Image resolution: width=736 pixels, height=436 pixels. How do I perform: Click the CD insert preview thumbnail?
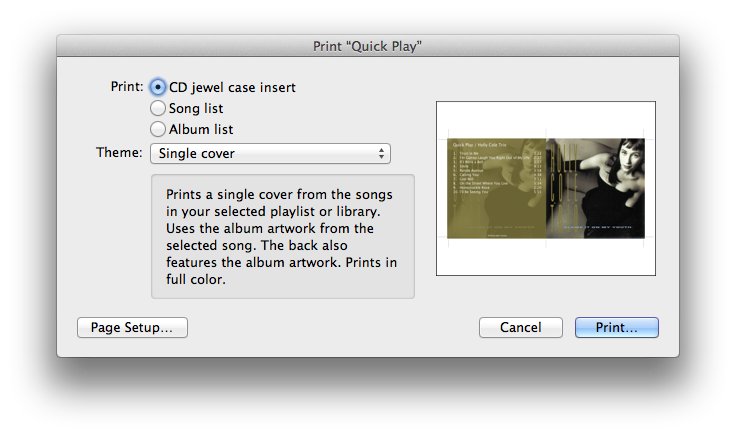click(x=546, y=188)
